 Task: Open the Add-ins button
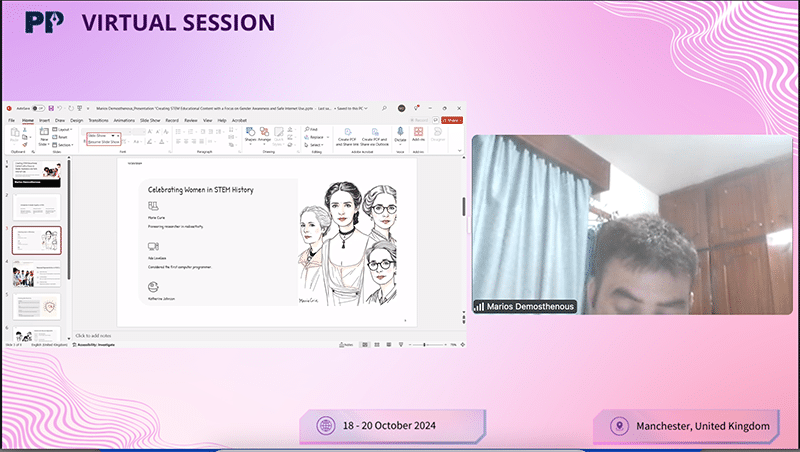click(419, 134)
